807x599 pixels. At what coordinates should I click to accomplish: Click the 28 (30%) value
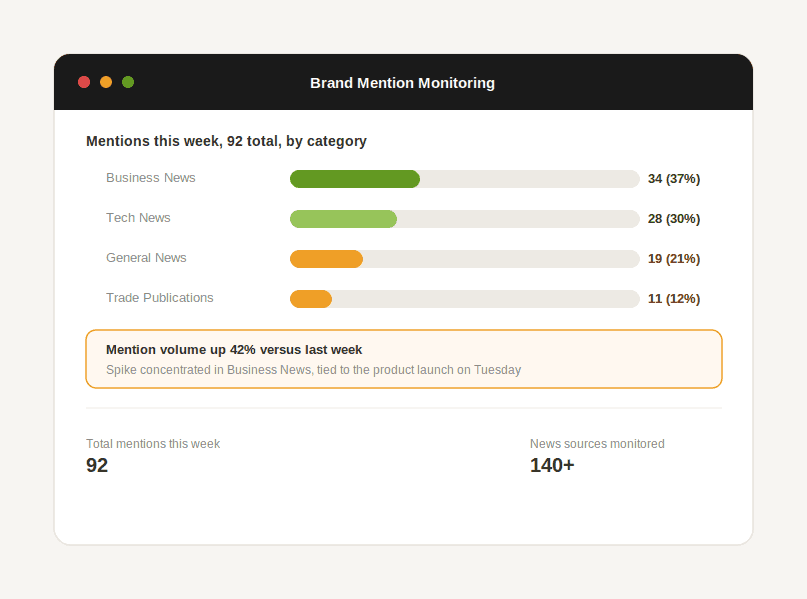point(674,219)
